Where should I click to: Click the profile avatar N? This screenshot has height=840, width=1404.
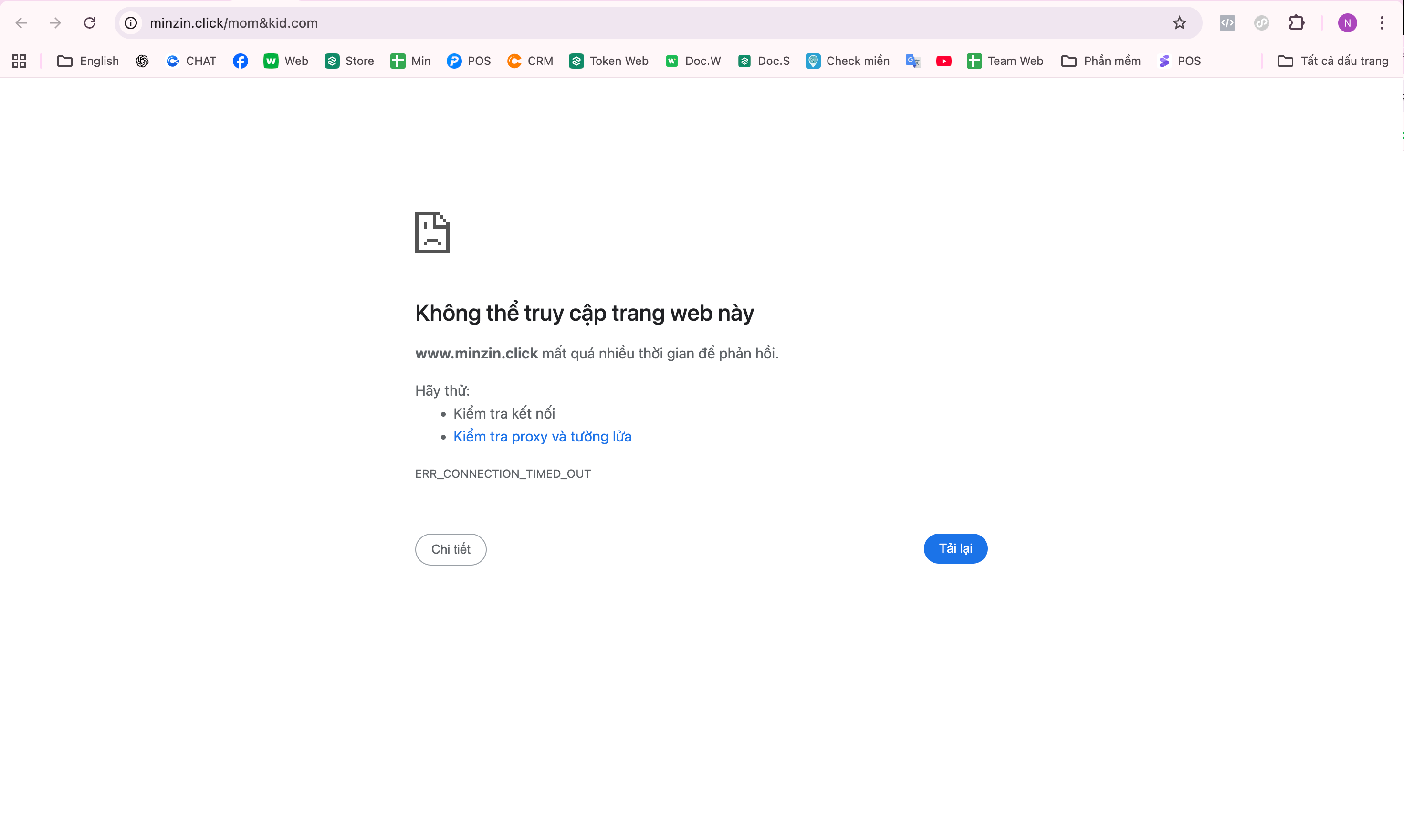pyautogui.click(x=1347, y=22)
